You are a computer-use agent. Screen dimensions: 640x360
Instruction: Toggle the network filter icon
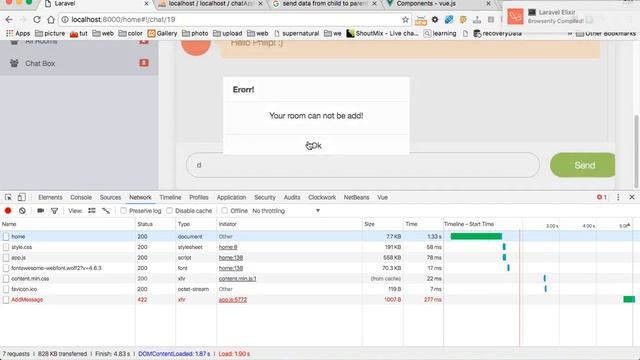coord(54,211)
